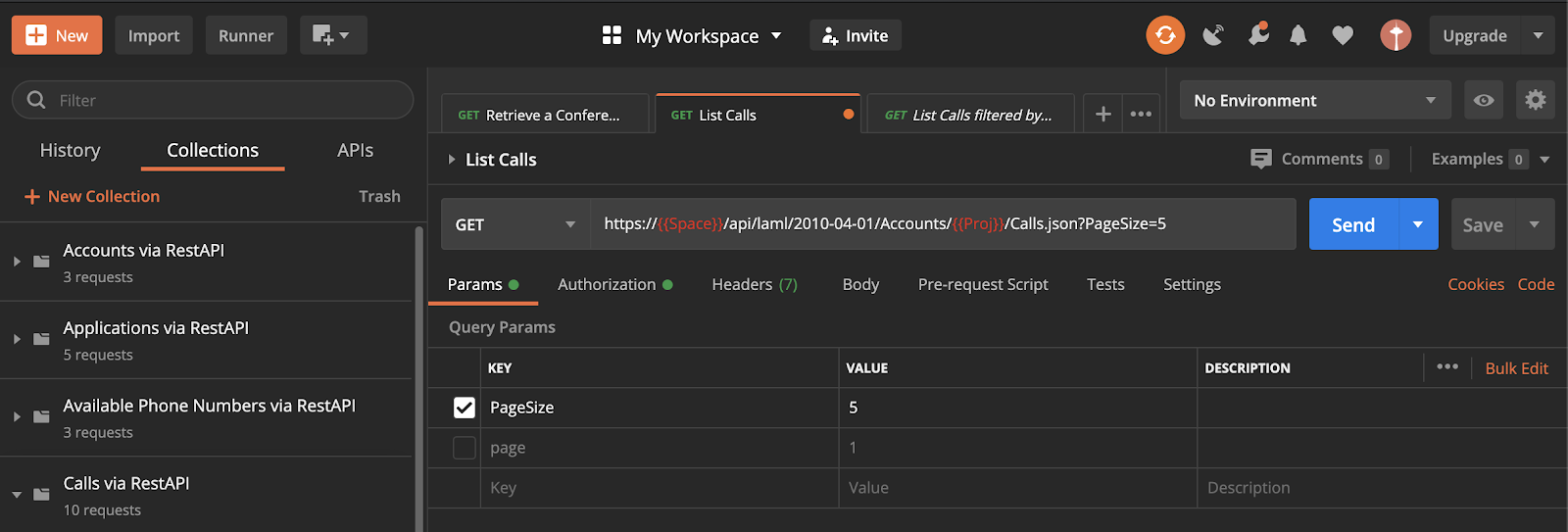Viewport: 1568px width, 532px height.
Task: Open the Examples dropdown
Action: click(x=1491, y=159)
